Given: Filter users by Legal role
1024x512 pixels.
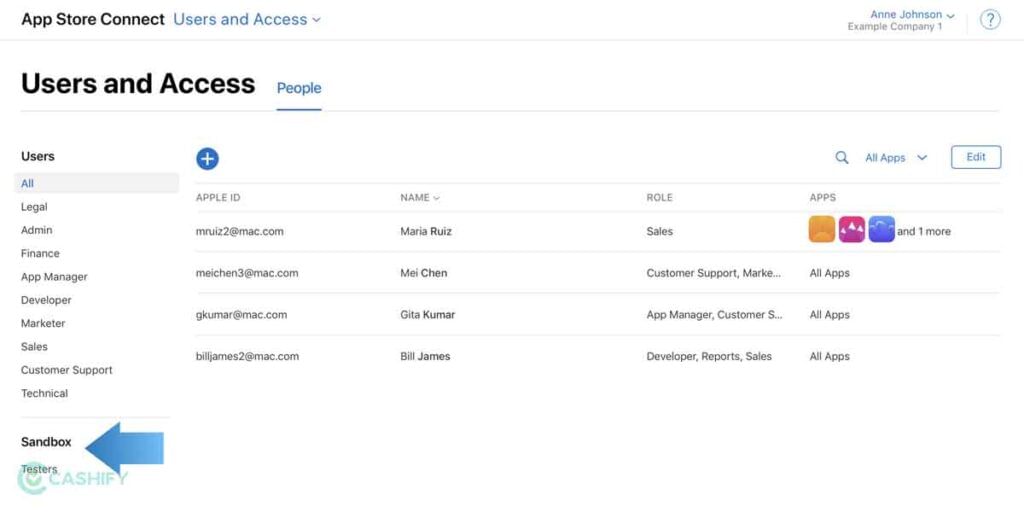Looking at the screenshot, I should click(x=34, y=207).
